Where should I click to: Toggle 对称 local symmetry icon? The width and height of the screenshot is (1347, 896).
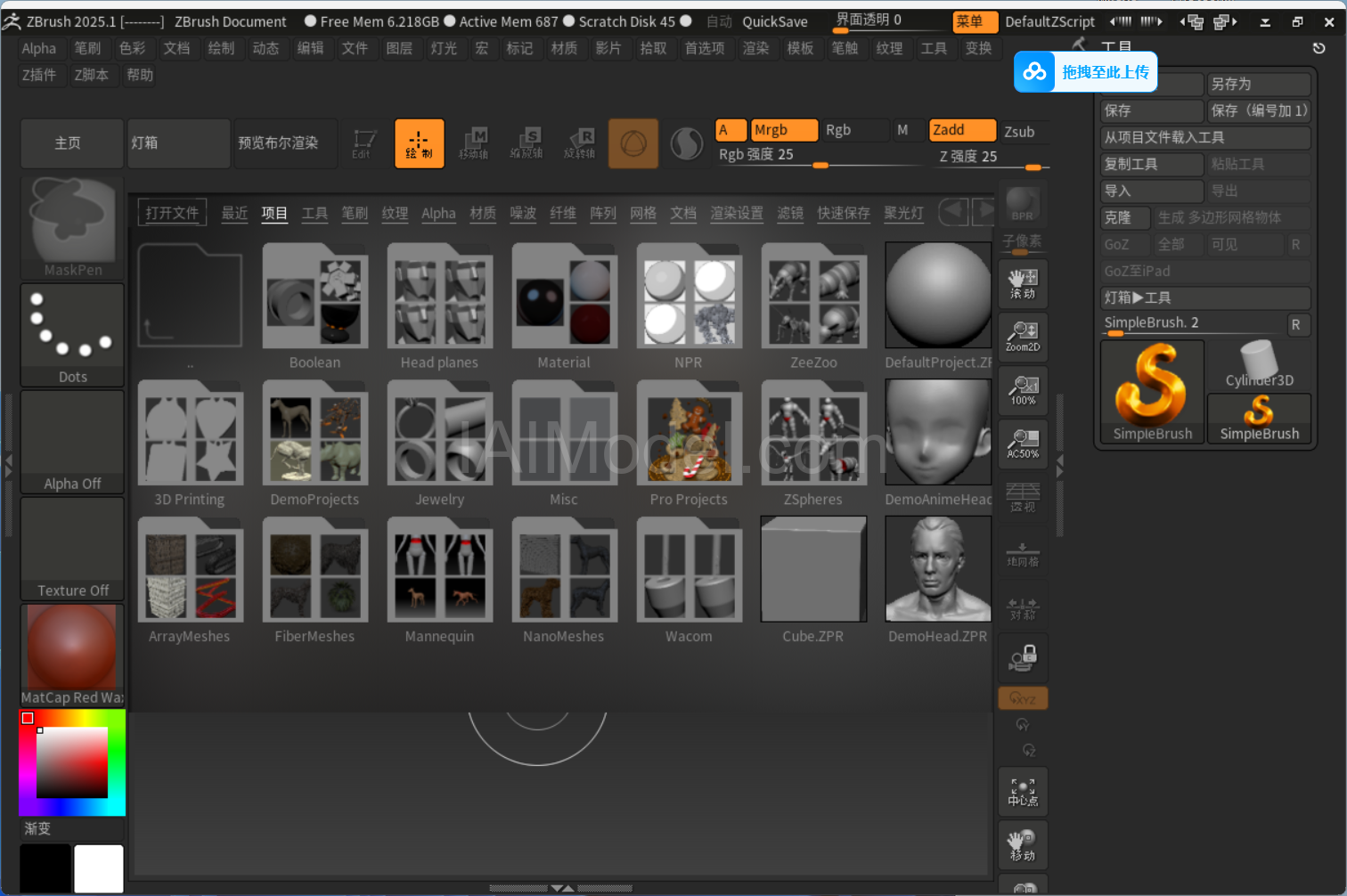click(x=1023, y=606)
